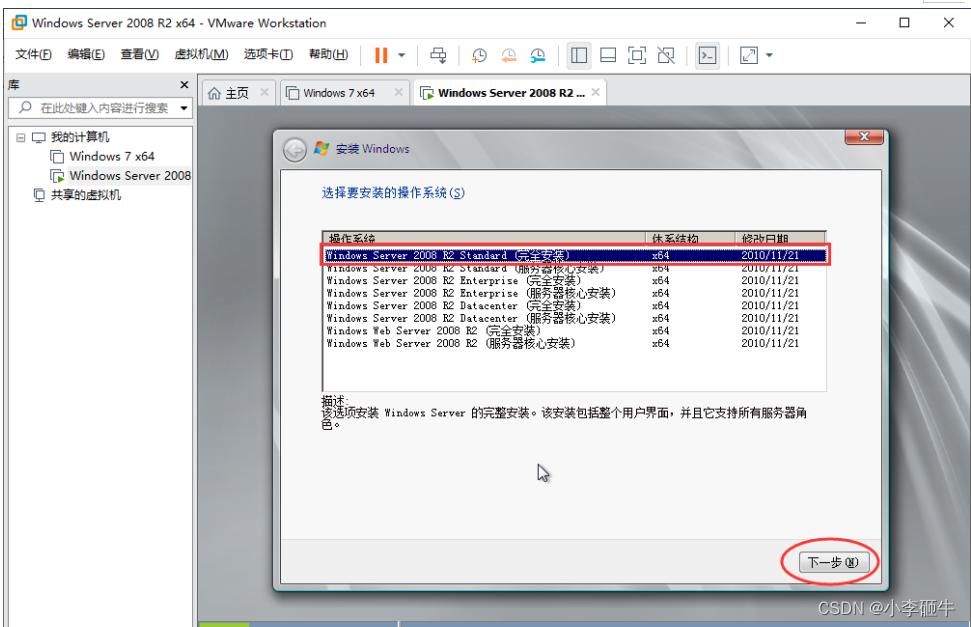971x627 pixels.
Task: Click the 下一步(N) button
Action: pos(833,563)
